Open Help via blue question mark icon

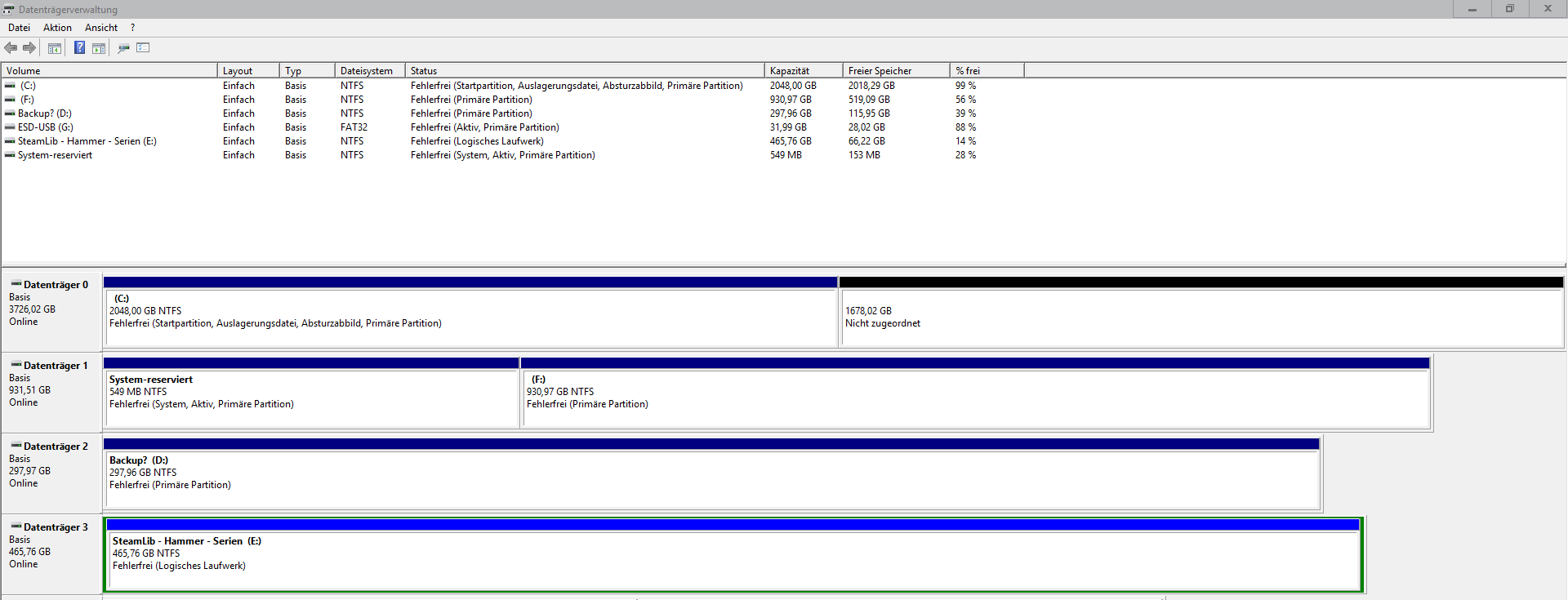(79, 48)
